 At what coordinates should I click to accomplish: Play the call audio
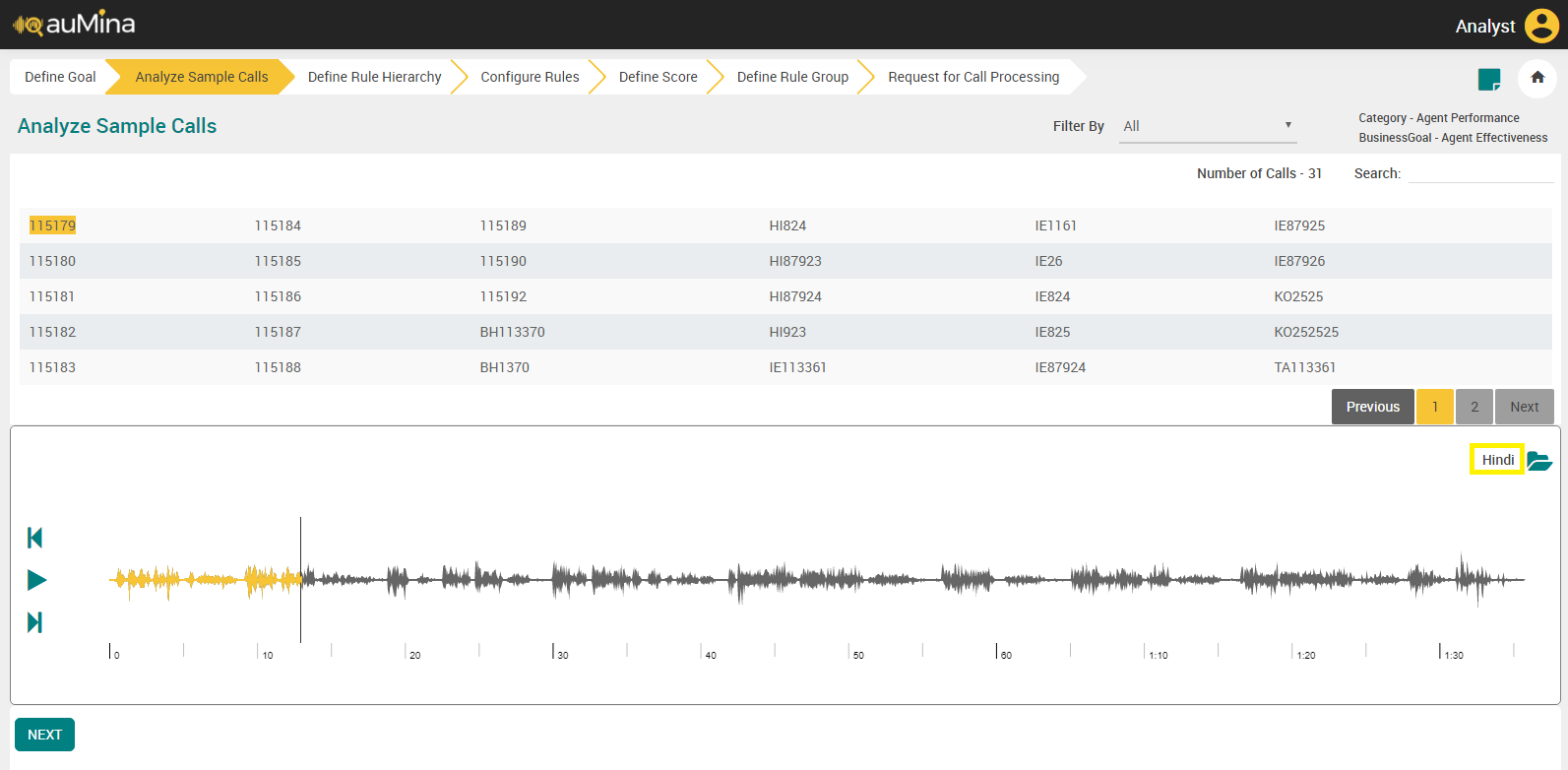click(36, 580)
